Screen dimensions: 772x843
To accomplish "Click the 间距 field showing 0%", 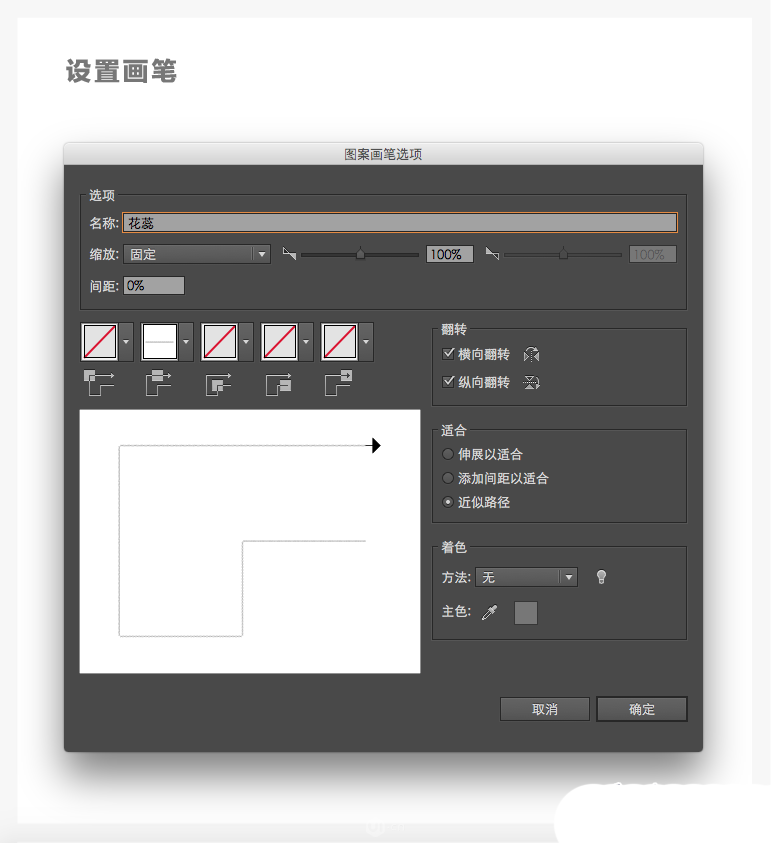I will coord(154,285).
